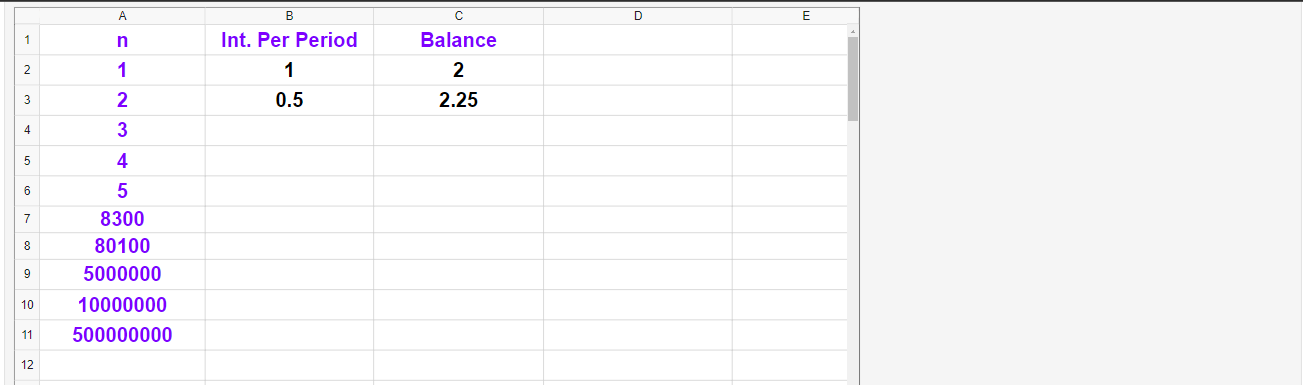Select row 4 header
The image size is (1303, 385).
[27, 130]
